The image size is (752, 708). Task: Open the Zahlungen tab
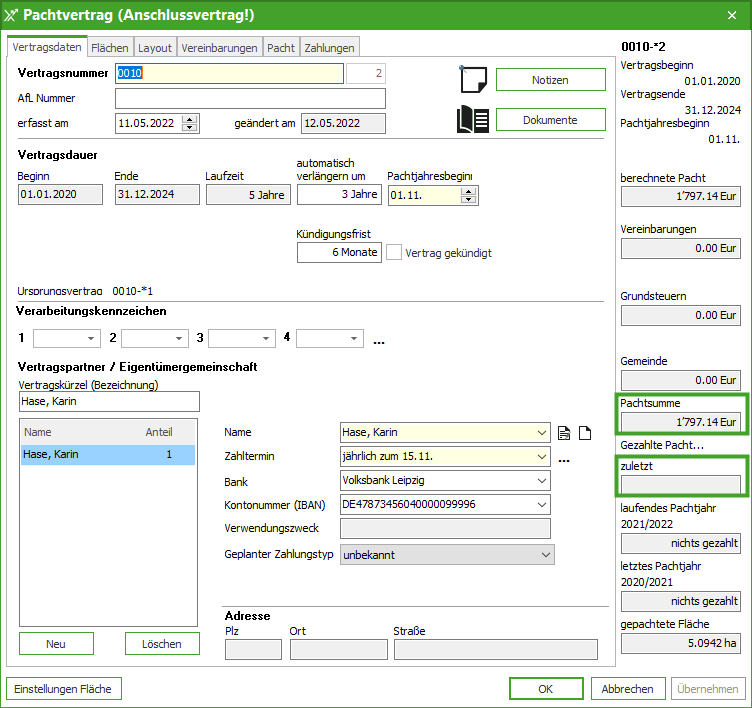(328, 47)
